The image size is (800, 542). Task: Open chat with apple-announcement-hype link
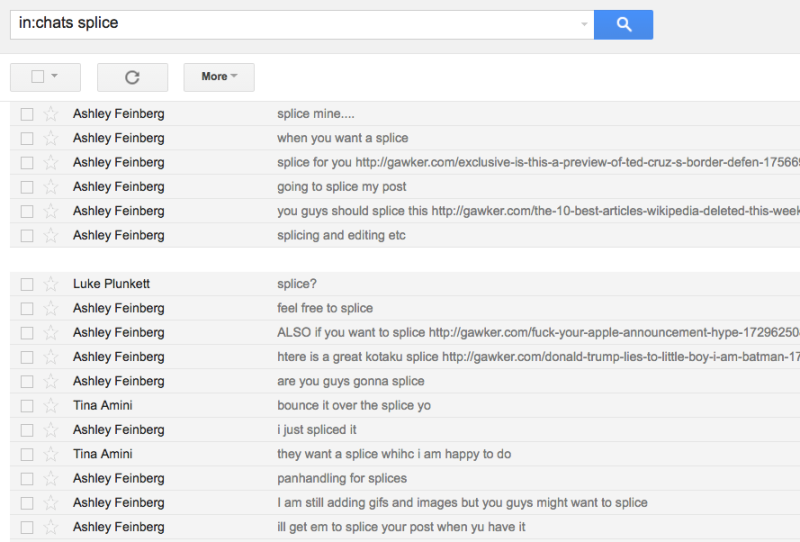click(x=538, y=333)
